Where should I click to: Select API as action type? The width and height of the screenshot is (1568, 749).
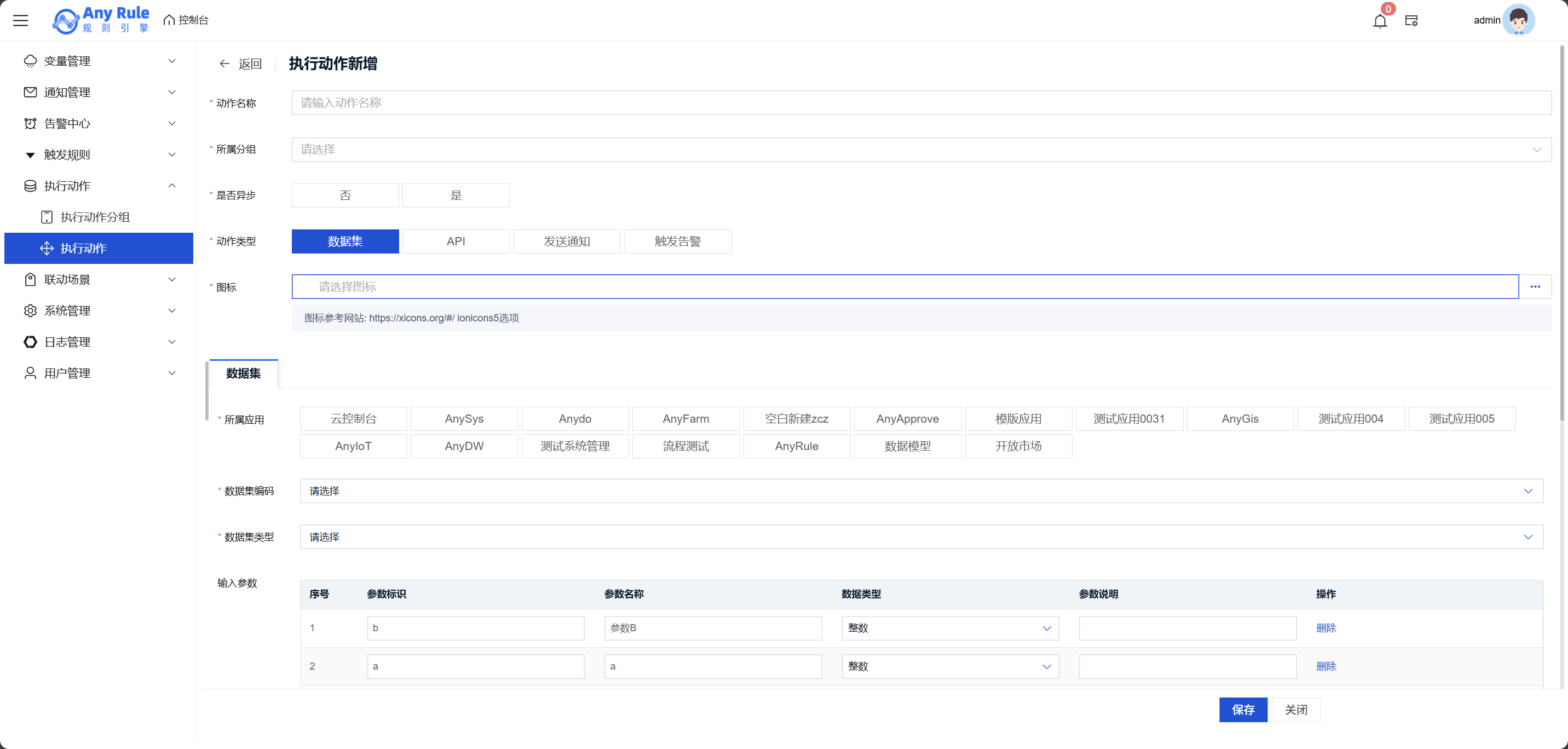click(x=456, y=242)
